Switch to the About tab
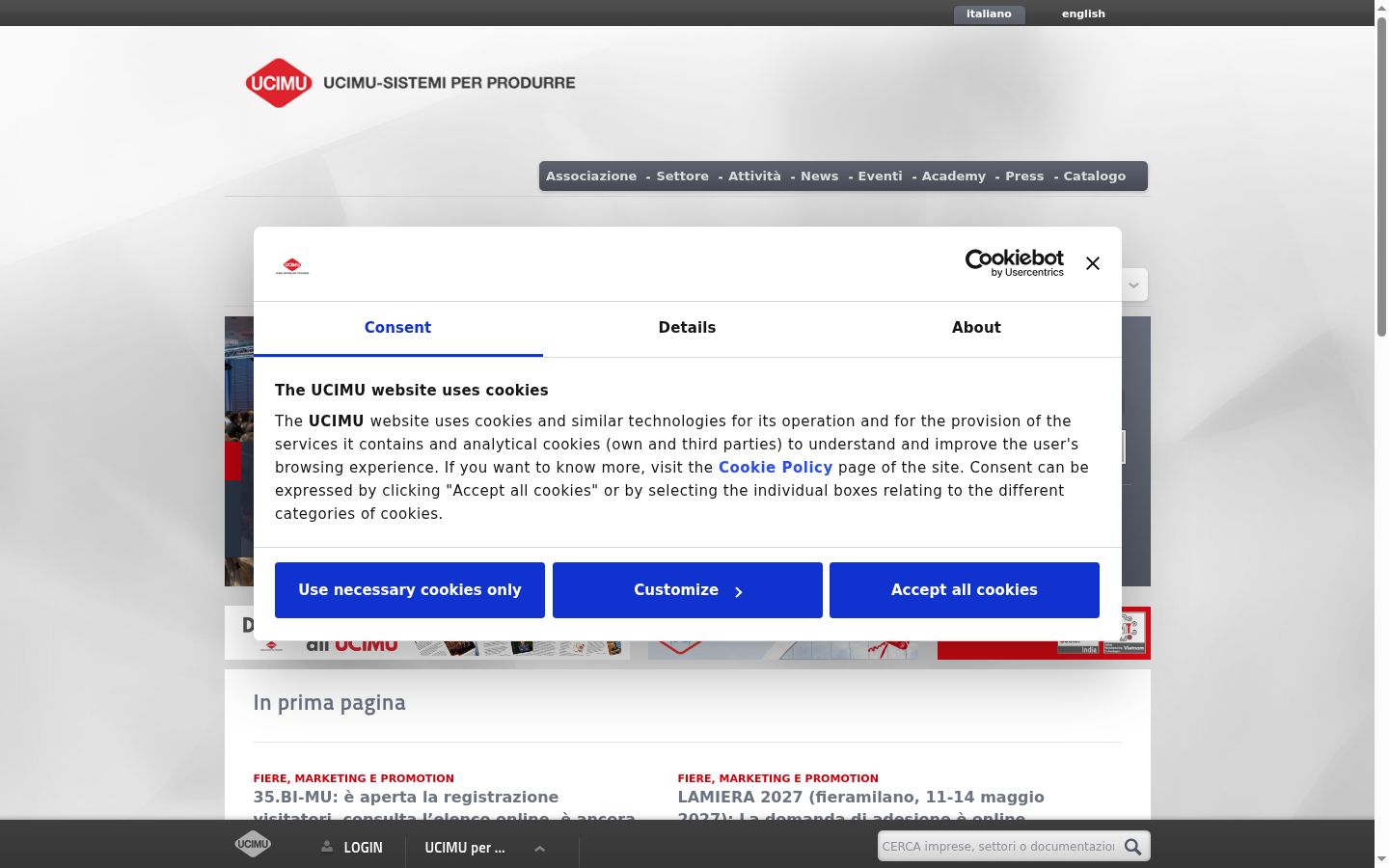1389x868 pixels. pyautogui.click(x=976, y=328)
